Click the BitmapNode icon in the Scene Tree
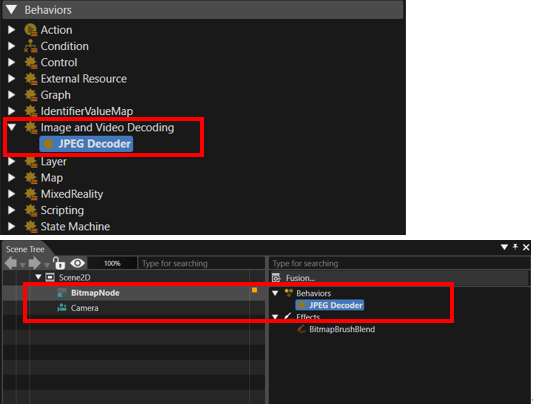 tap(62, 293)
